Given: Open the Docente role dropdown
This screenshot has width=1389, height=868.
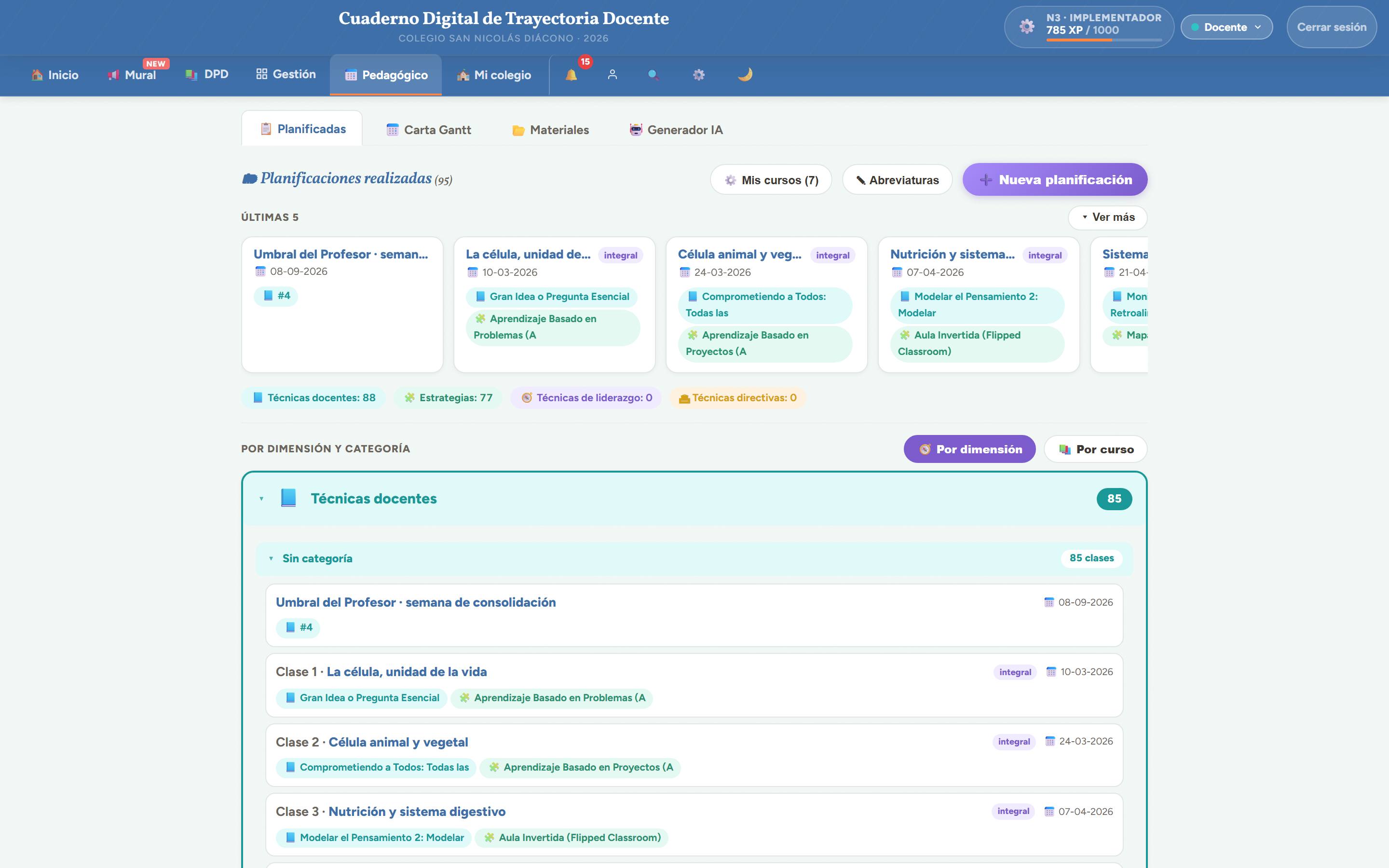Looking at the screenshot, I should 1226,27.
